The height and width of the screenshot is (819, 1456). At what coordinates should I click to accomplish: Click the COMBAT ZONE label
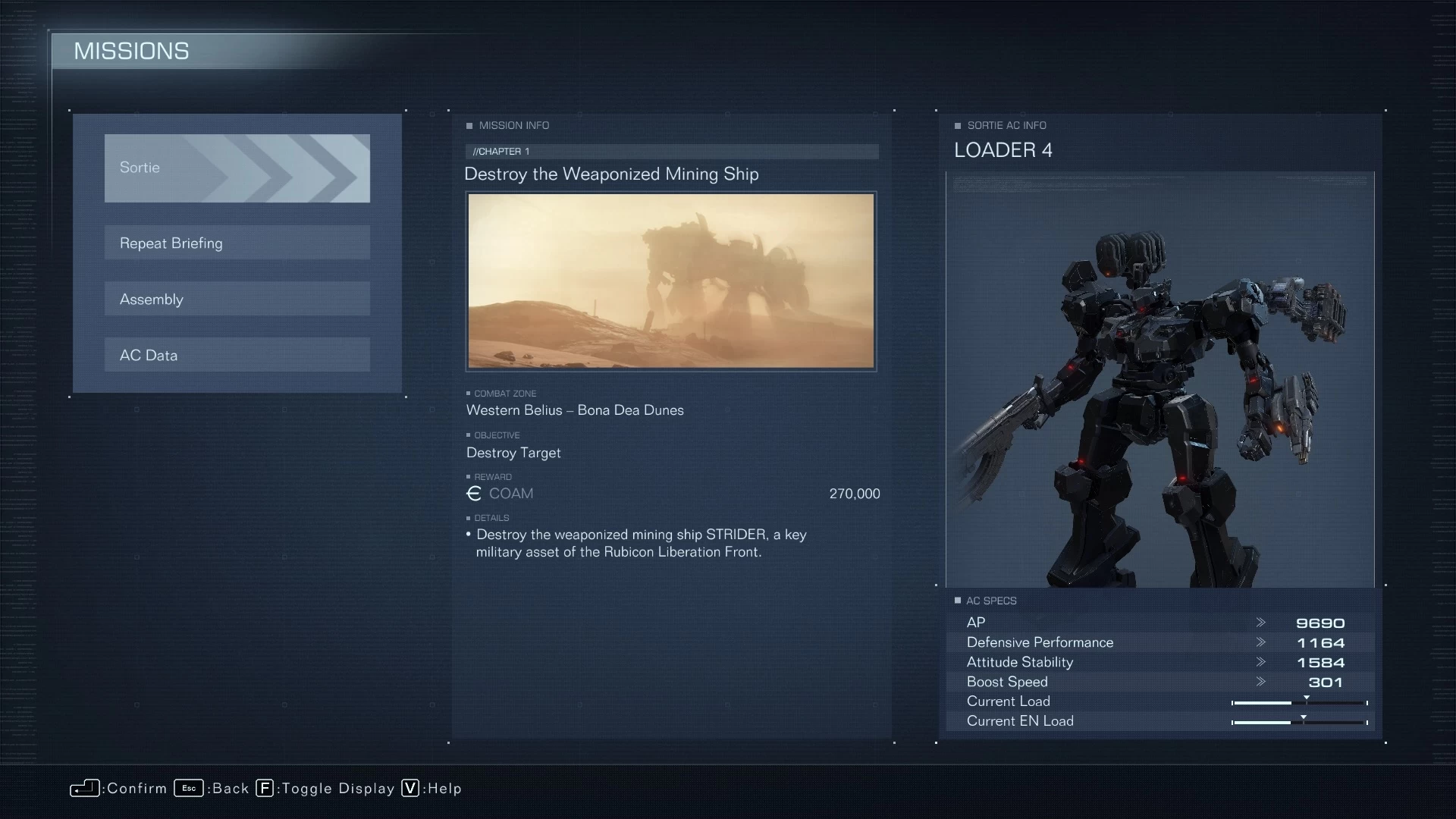pyautogui.click(x=505, y=394)
